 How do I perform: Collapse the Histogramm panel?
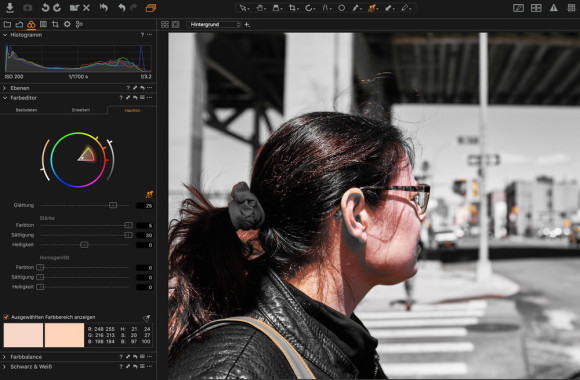click(x=5, y=35)
